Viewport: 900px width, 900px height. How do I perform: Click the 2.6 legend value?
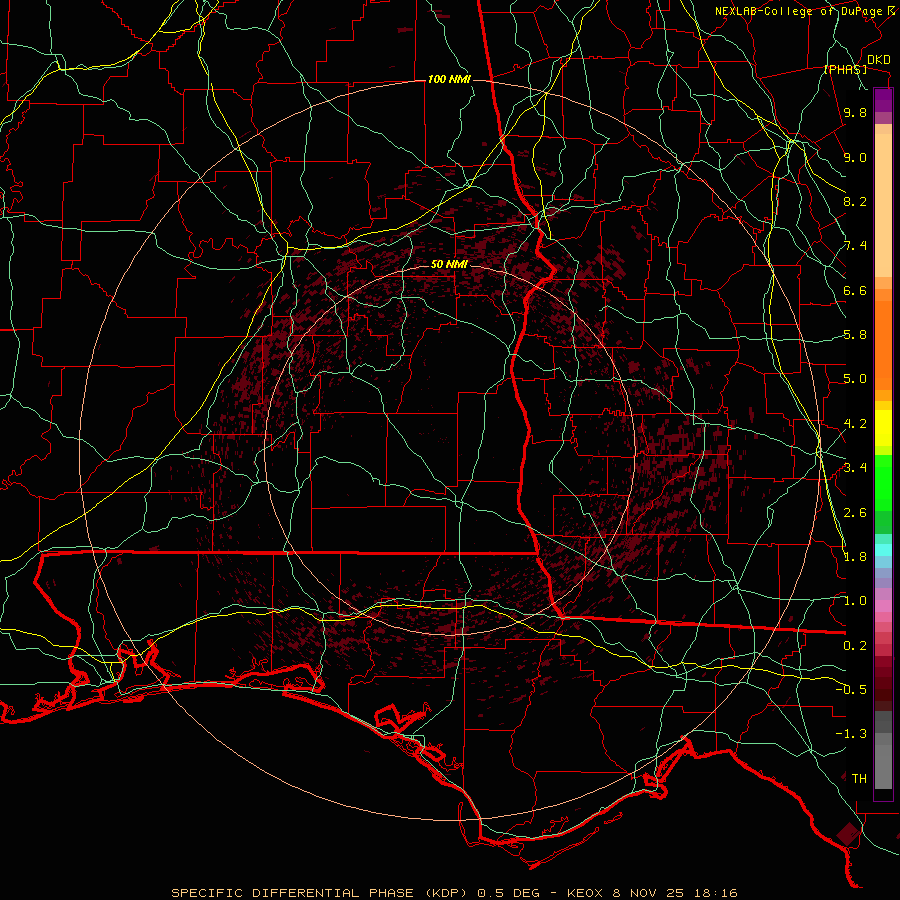point(855,513)
